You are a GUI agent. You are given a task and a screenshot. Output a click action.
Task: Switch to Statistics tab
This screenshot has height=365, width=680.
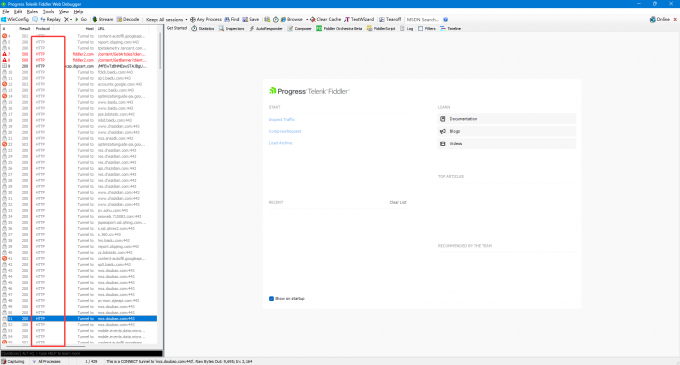click(x=203, y=29)
